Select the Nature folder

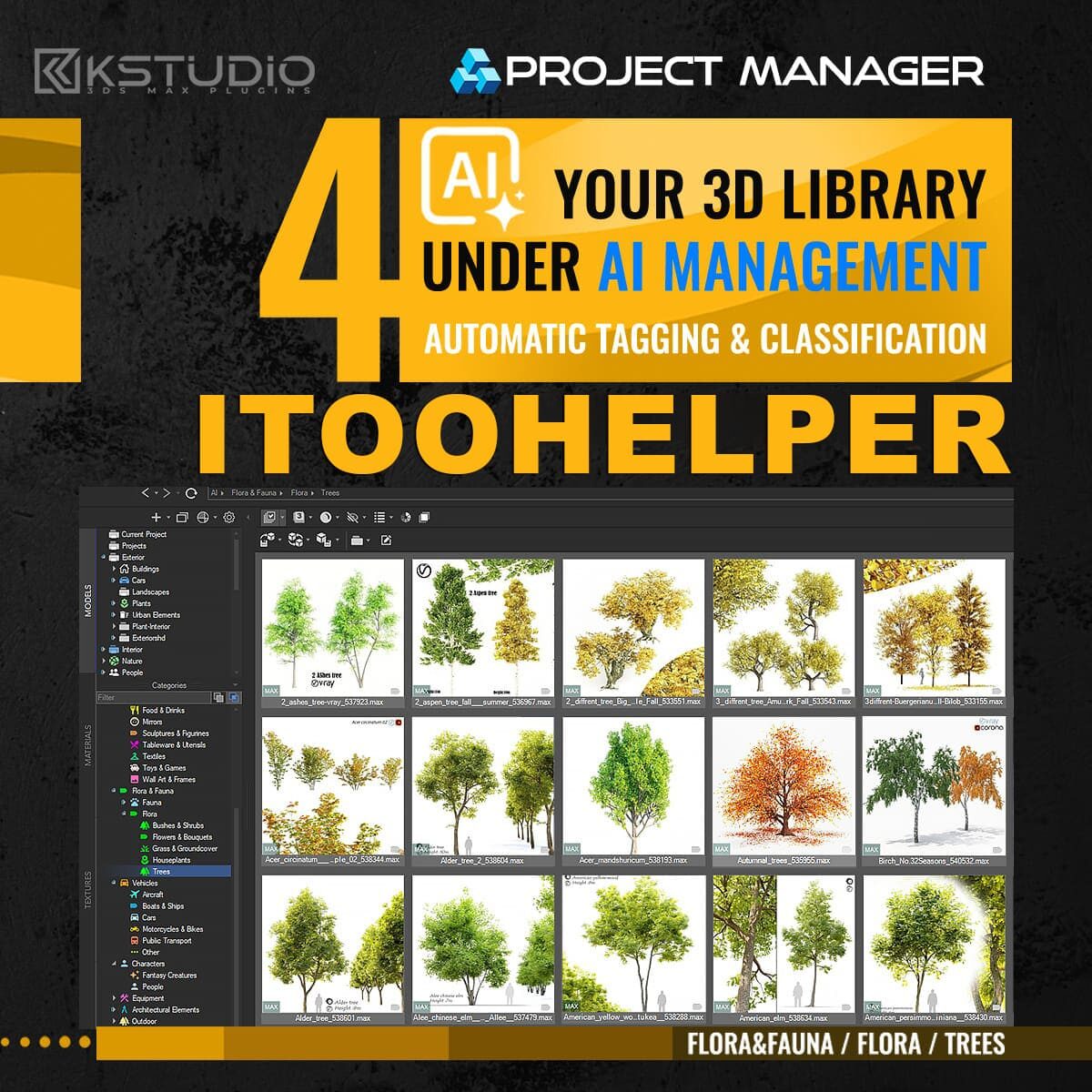[132, 662]
